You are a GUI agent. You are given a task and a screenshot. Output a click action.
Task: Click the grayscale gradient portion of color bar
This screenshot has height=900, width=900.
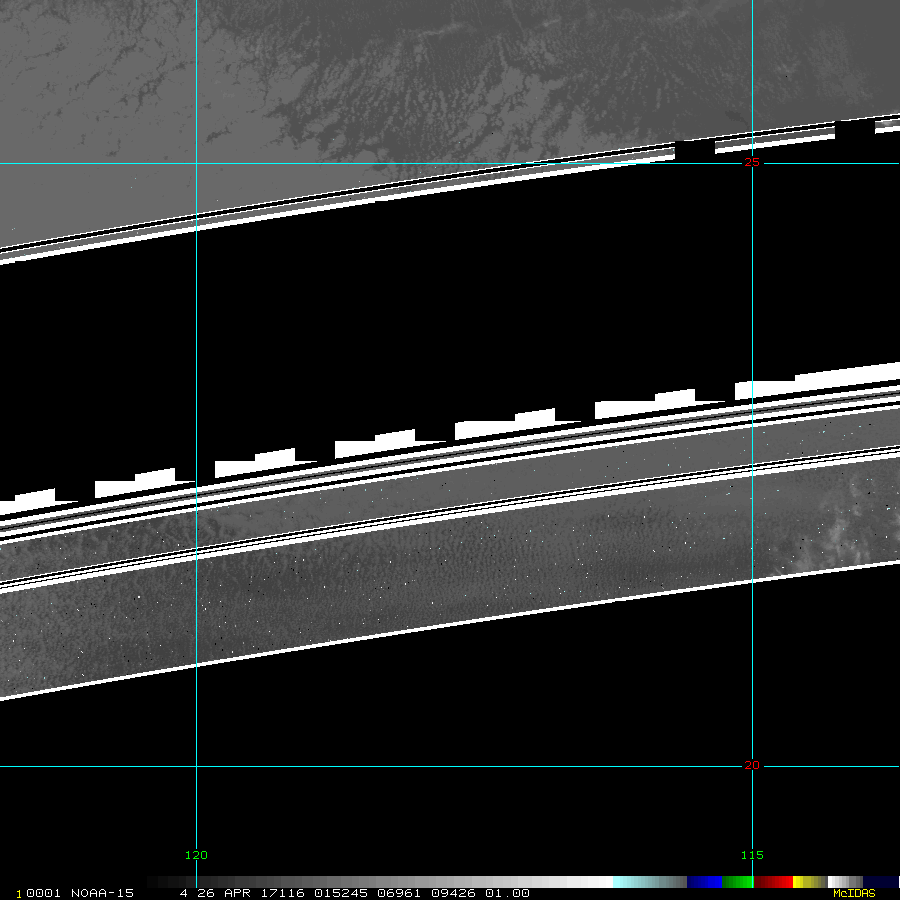(x=380, y=882)
